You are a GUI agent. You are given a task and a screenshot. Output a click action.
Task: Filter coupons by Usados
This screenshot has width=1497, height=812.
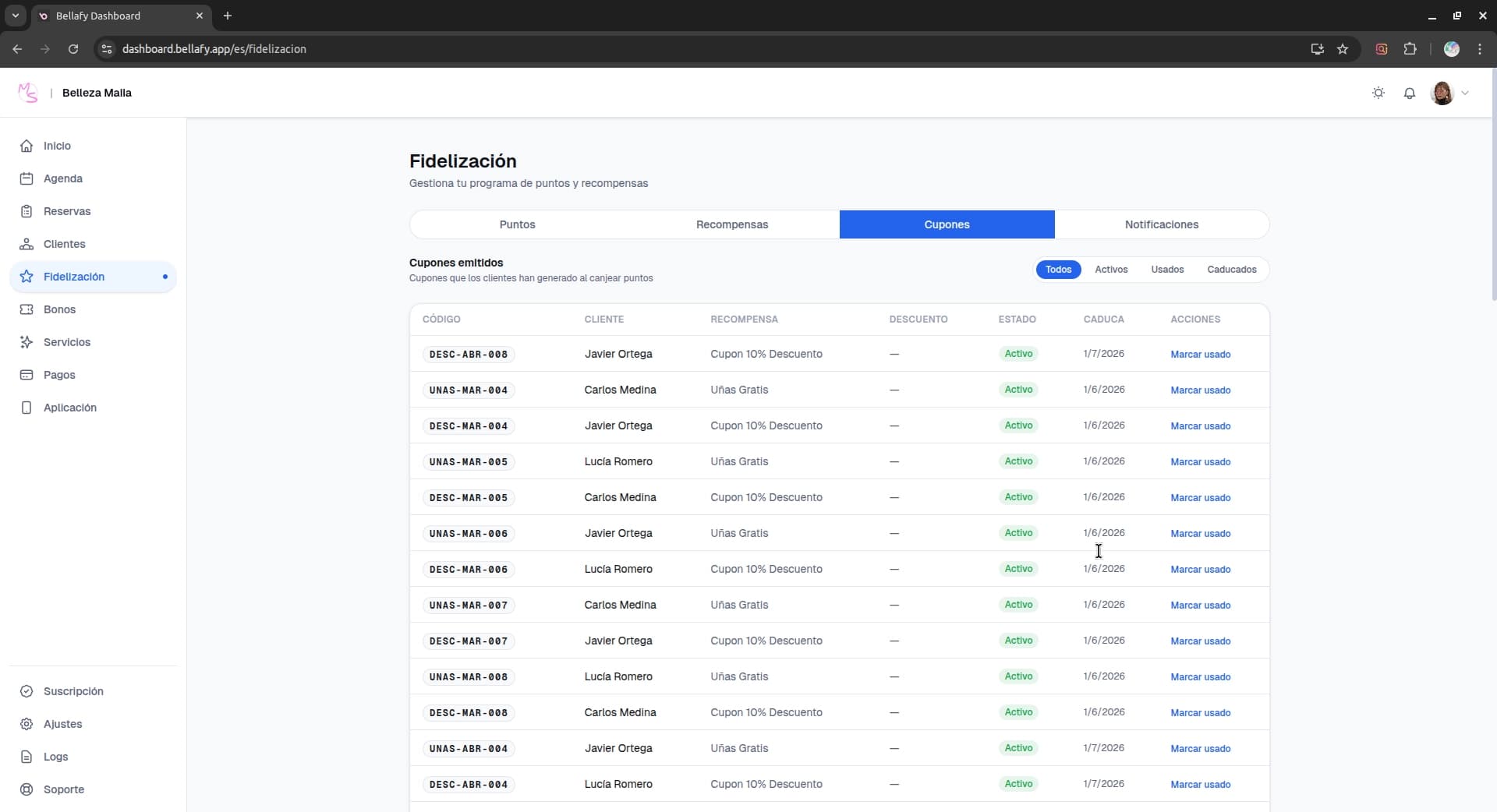coord(1166,270)
